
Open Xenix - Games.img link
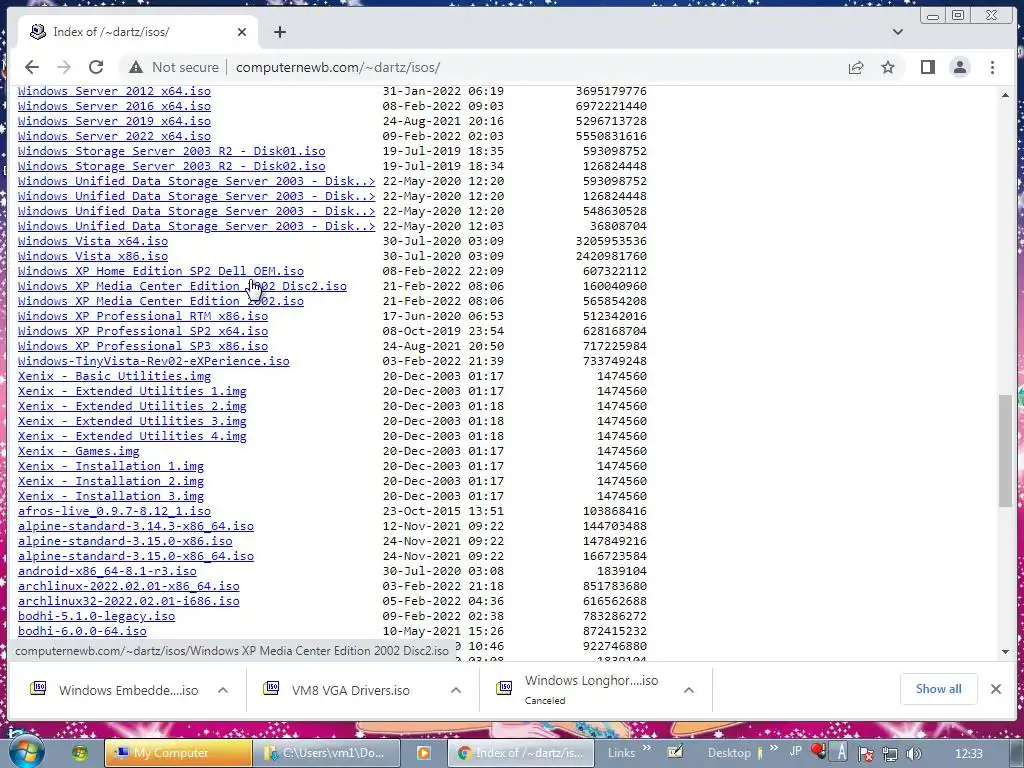78,451
